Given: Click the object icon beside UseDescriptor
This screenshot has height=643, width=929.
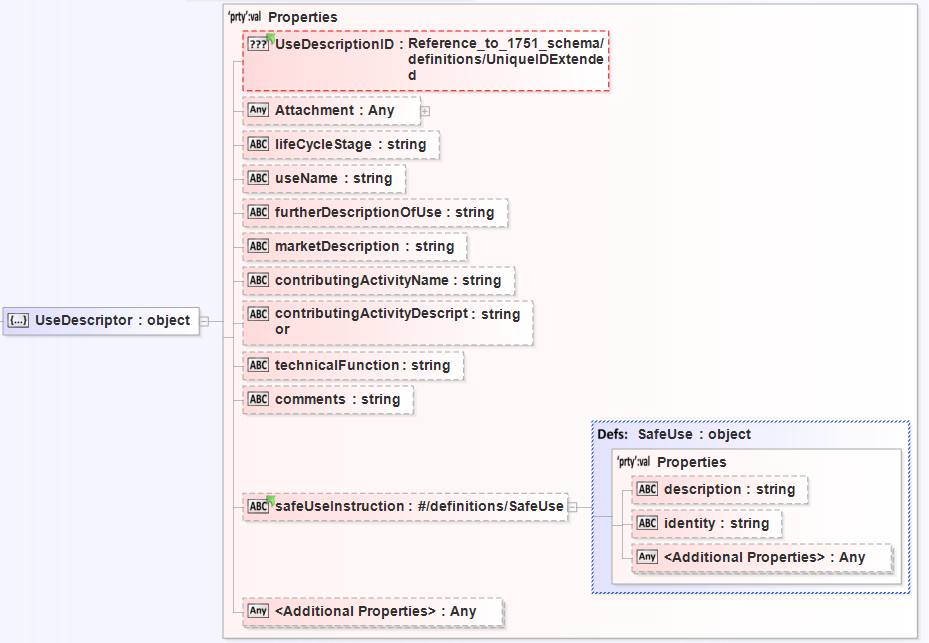Looking at the screenshot, I should (x=18, y=321).
